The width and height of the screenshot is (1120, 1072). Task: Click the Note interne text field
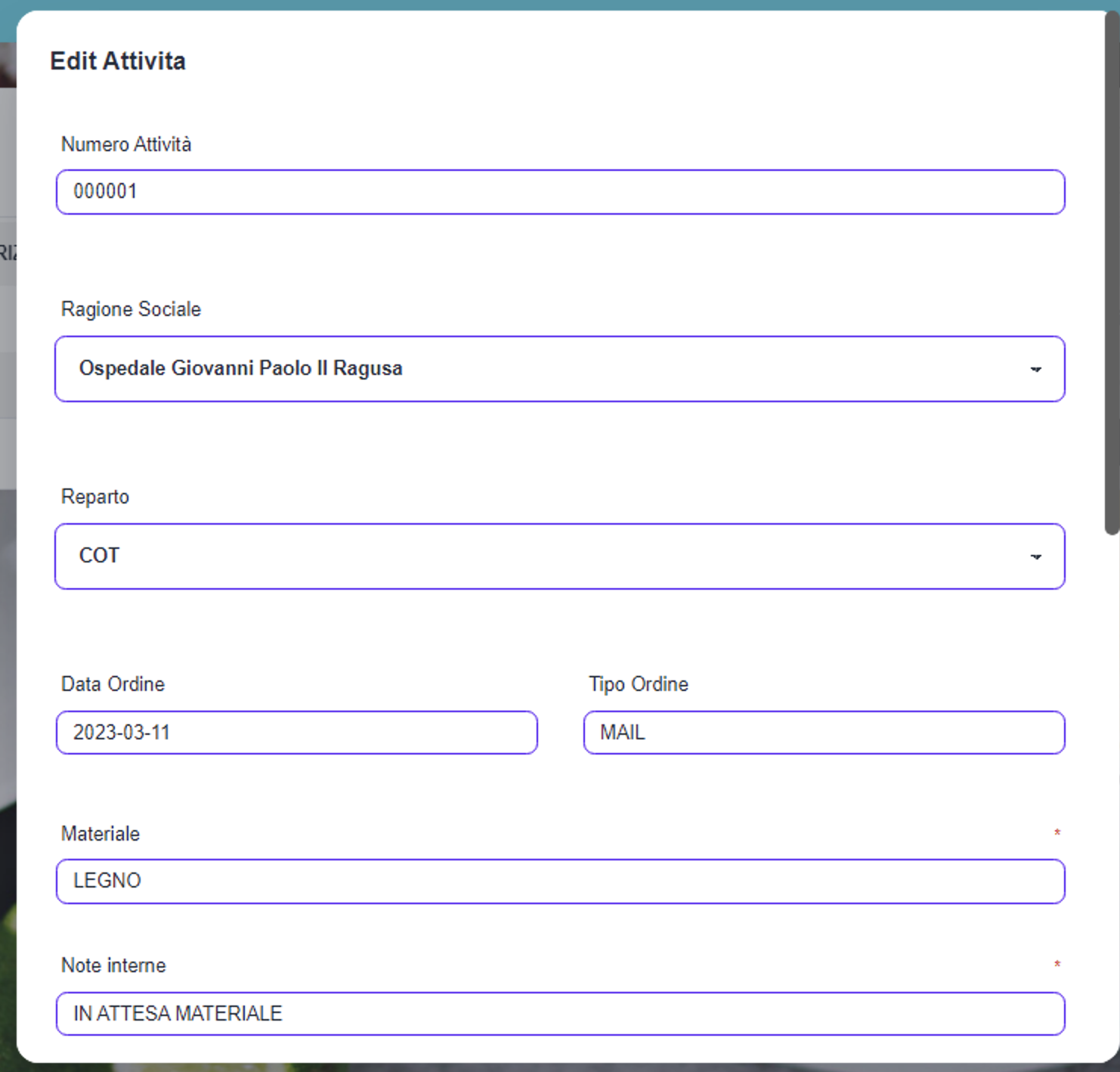[559, 1014]
